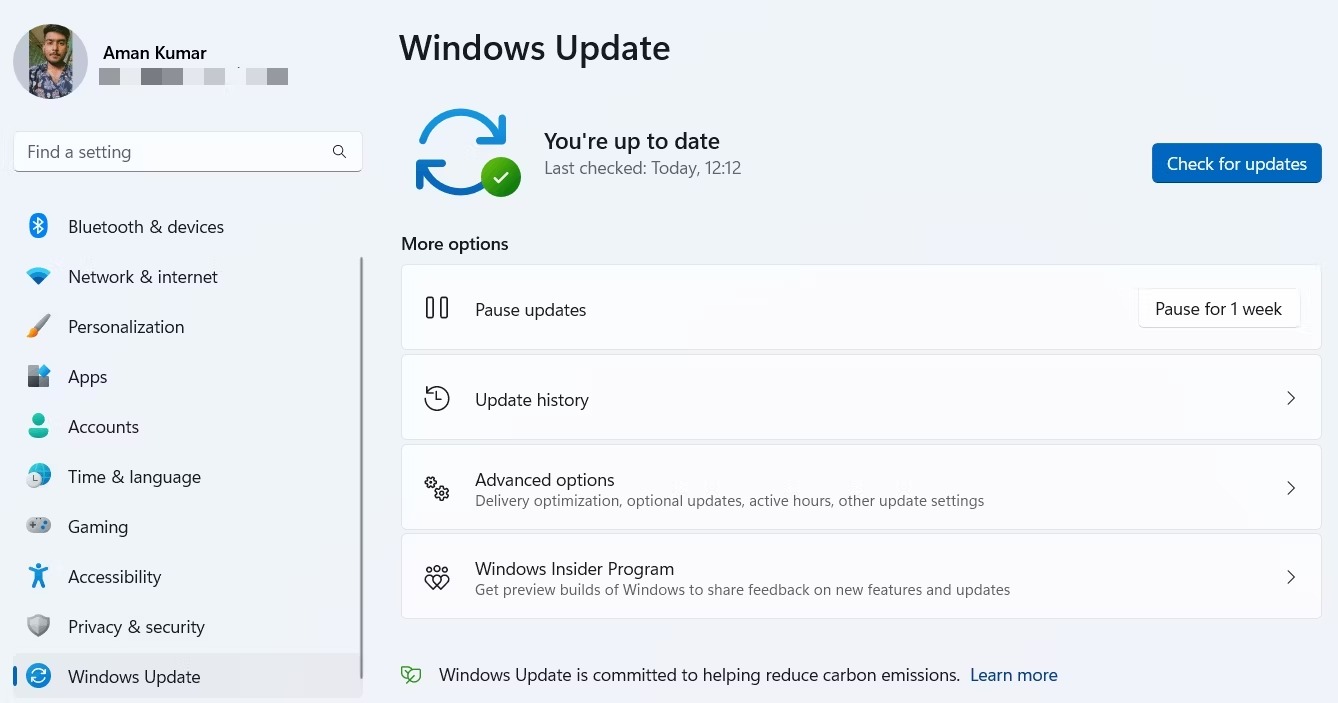Viewport: 1338px width, 703px height.
Task: Click the Network & internet Wi-Fi icon
Action: pos(38,276)
